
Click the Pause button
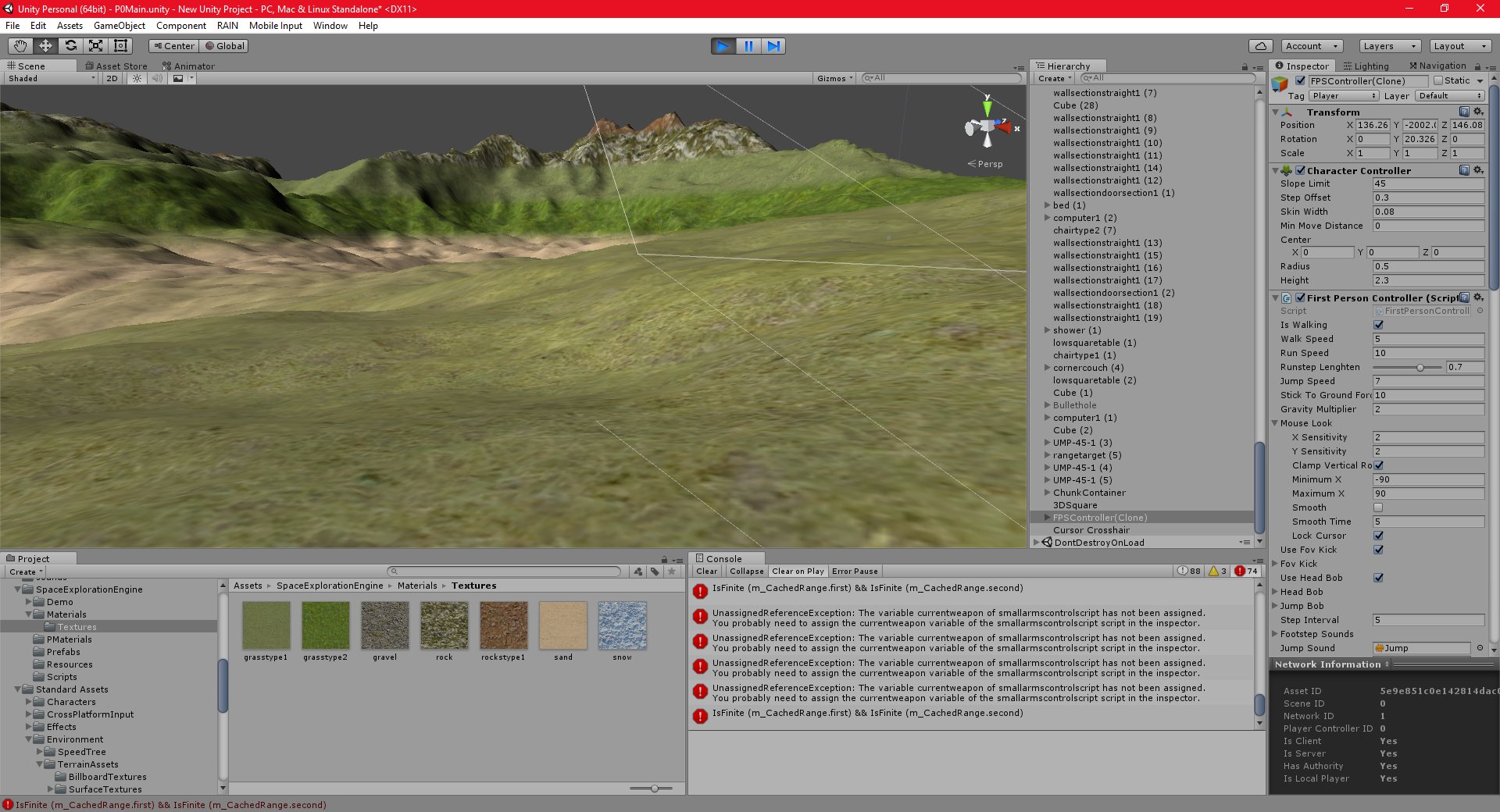[748, 46]
